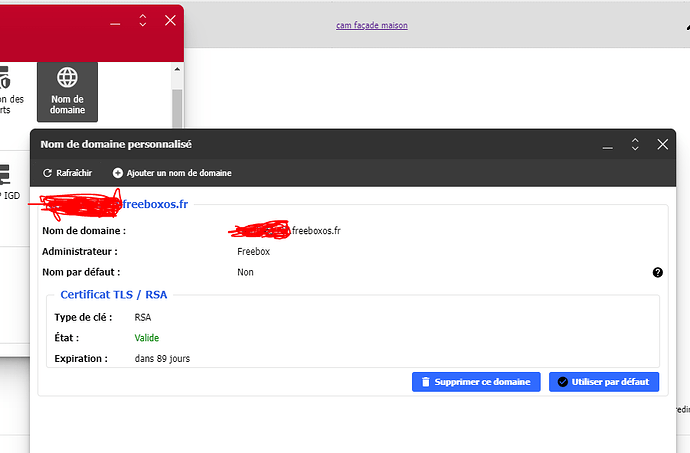This screenshot has width=690, height=453.
Task: Minimize the Nom de domaine personnalisé window
Action: point(608,145)
